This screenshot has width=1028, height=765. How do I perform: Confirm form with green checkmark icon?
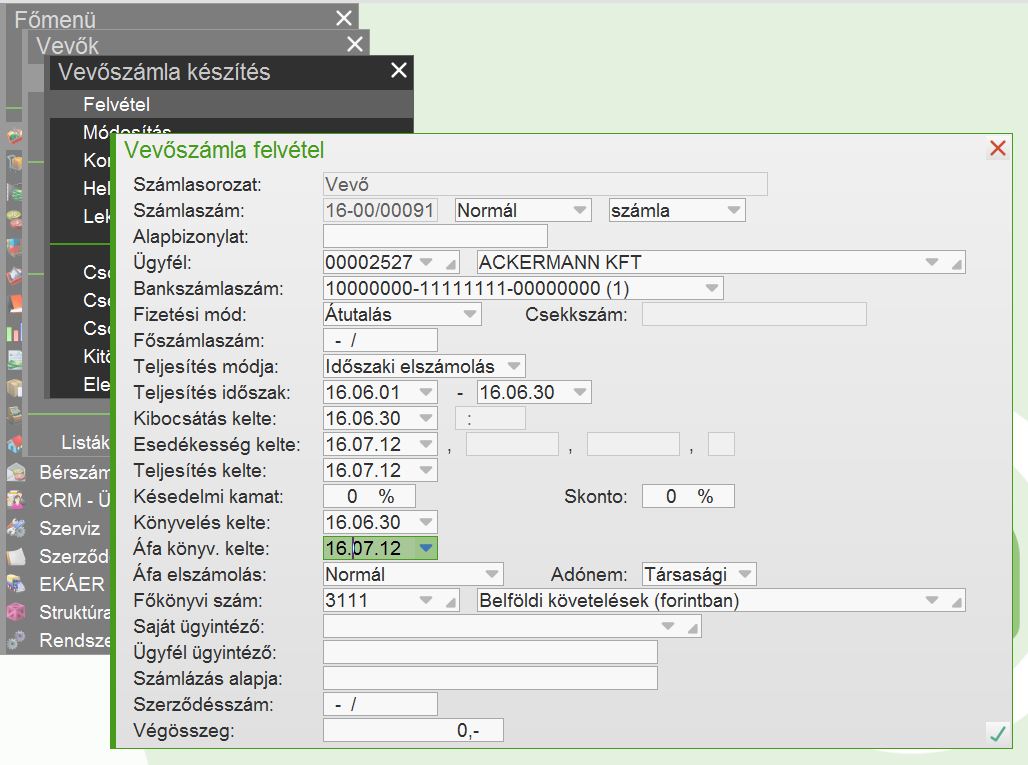[x=997, y=733]
